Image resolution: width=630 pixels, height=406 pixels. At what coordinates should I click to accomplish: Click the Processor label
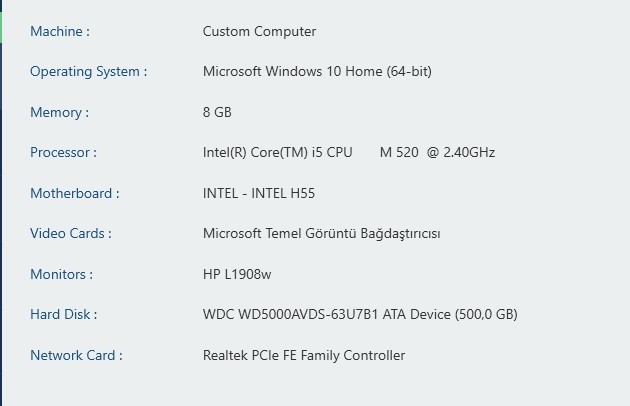[x=63, y=153]
